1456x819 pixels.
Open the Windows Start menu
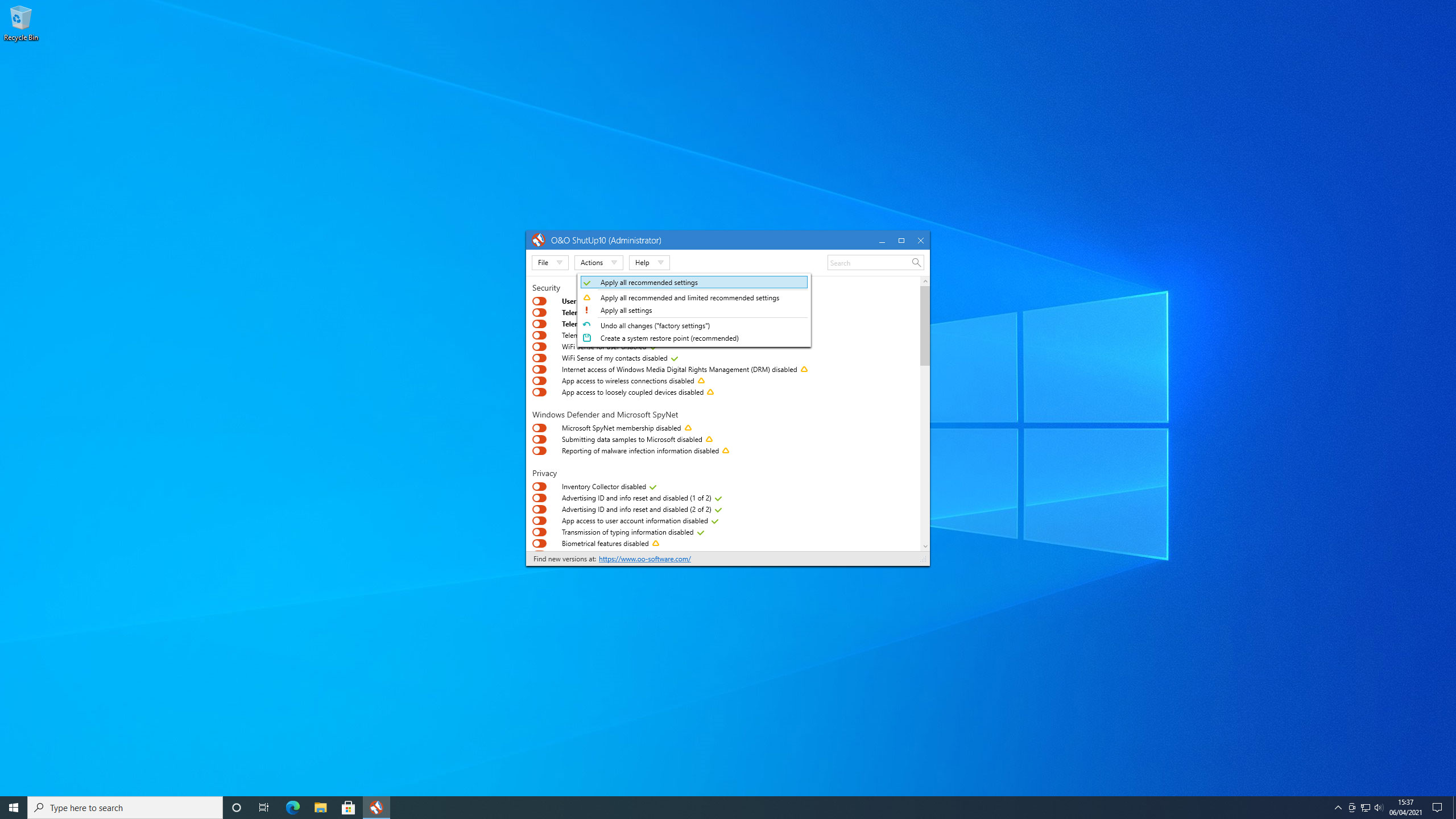(x=14, y=808)
